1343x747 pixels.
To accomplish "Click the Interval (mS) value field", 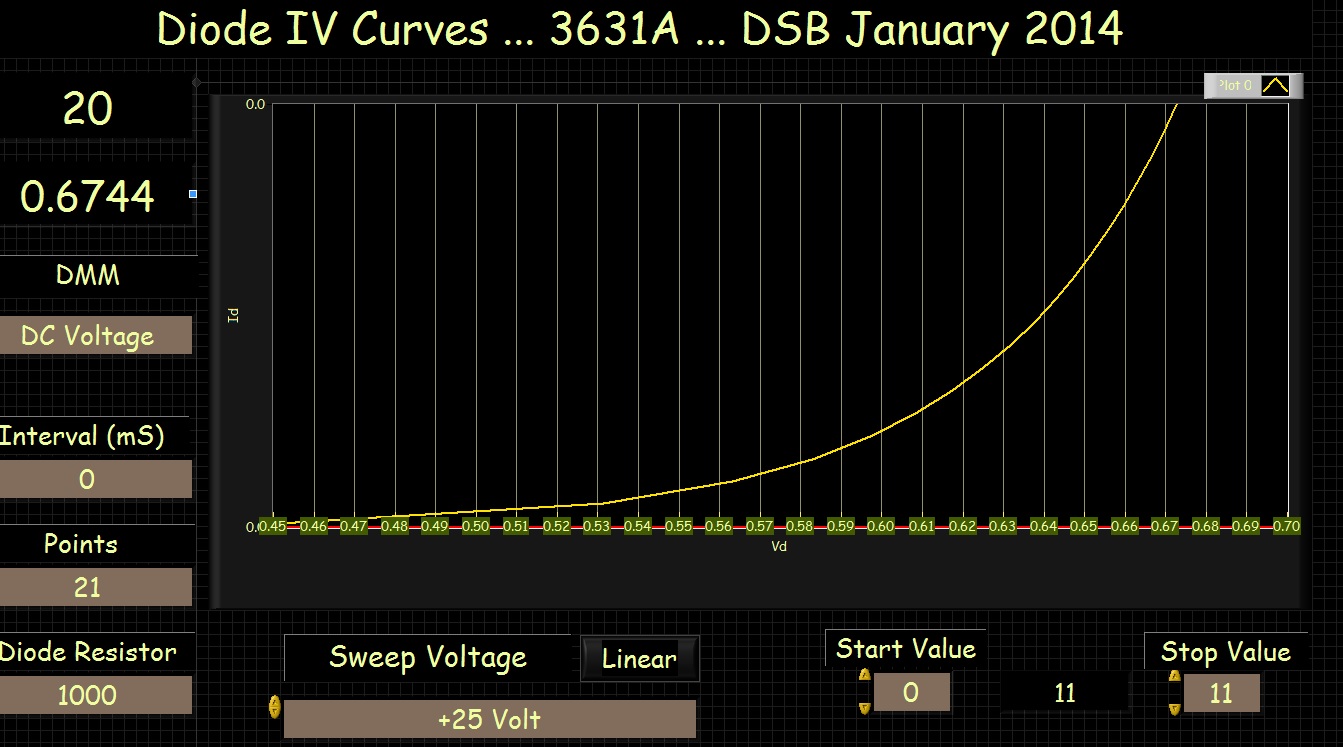I will [x=94, y=479].
